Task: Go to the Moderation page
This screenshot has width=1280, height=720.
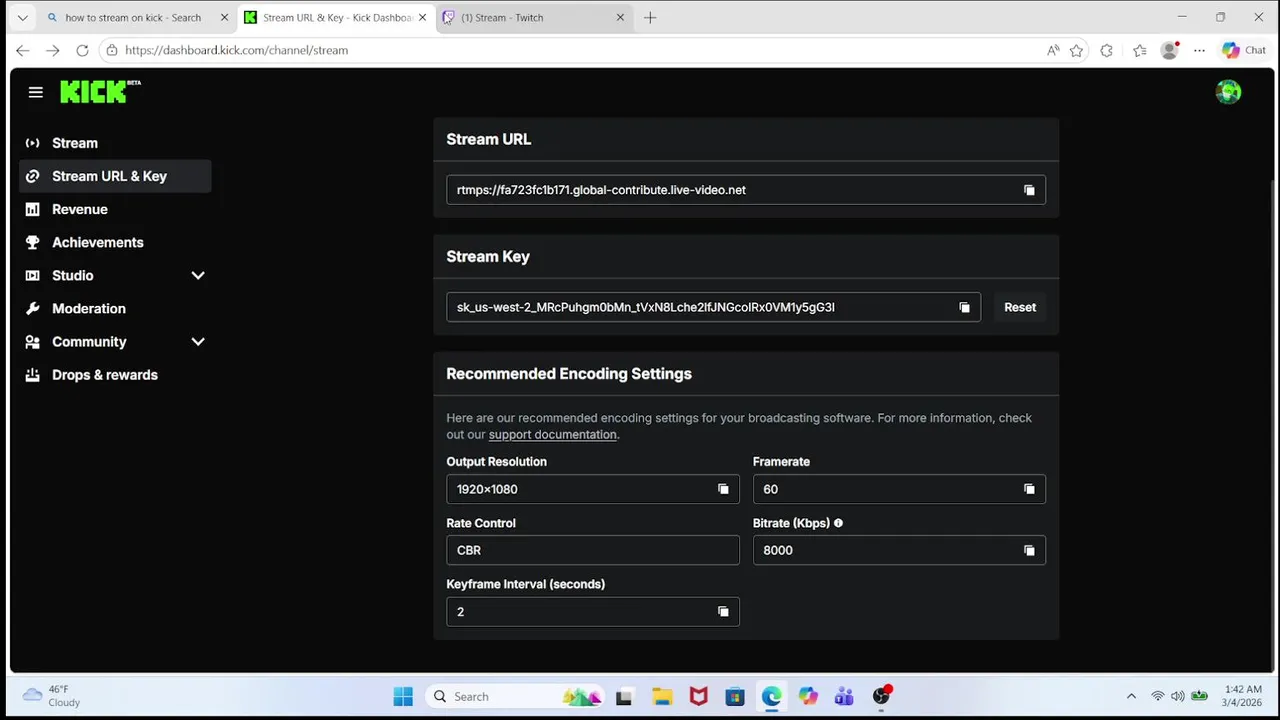Action: point(115,308)
